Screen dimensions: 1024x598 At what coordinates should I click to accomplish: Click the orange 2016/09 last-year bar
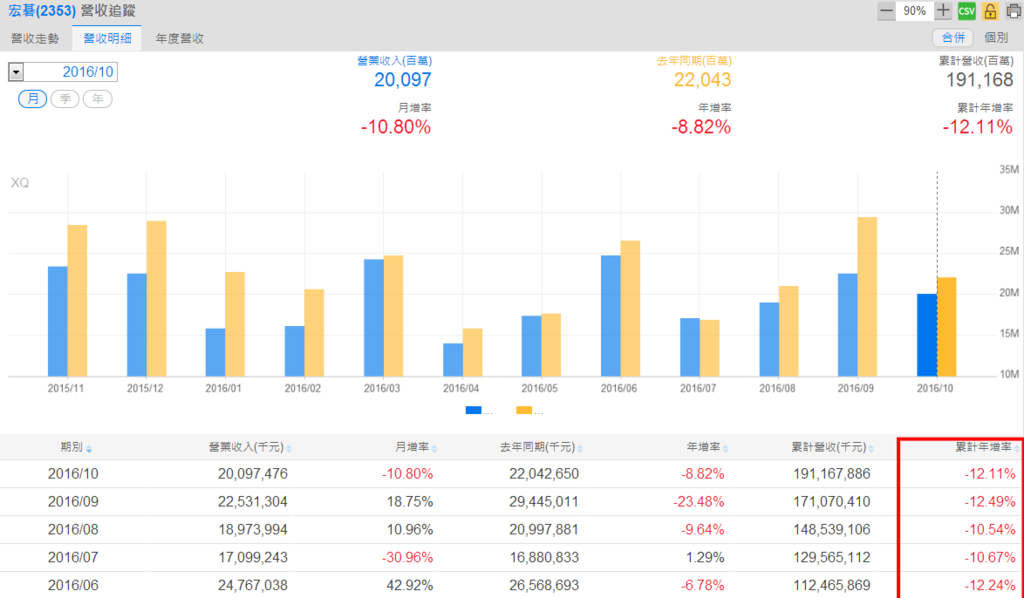point(867,297)
